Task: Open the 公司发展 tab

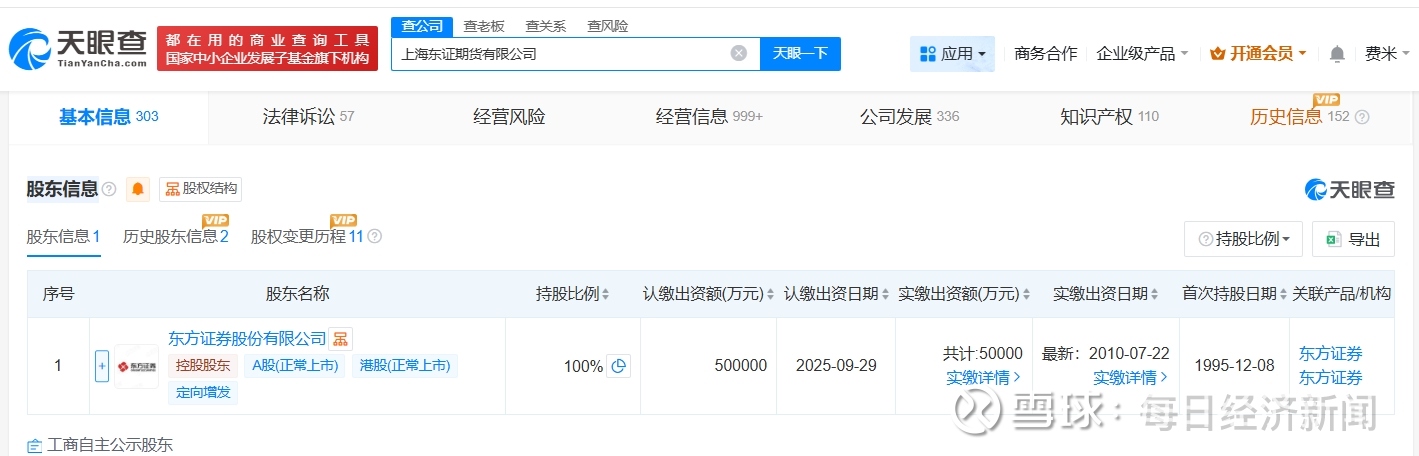Action: click(x=909, y=117)
